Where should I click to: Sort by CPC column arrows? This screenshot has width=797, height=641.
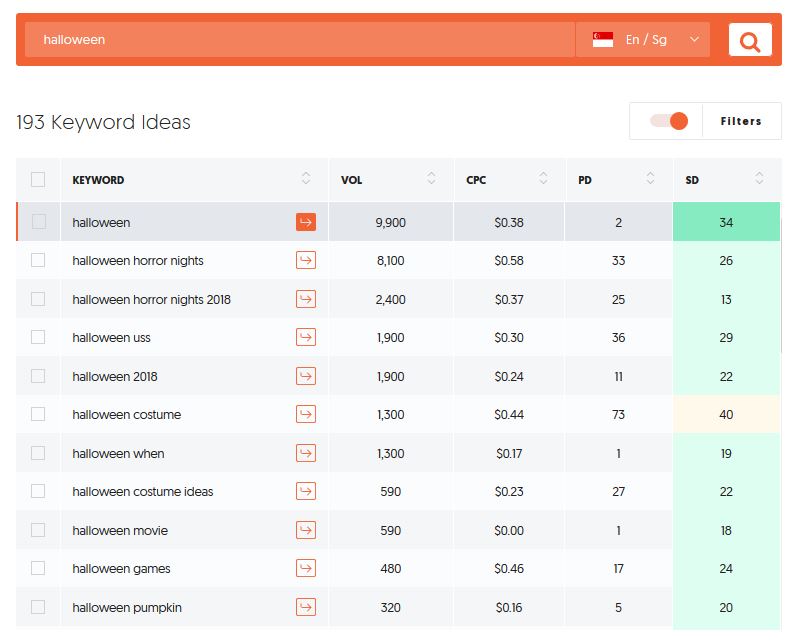pyautogui.click(x=543, y=178)
